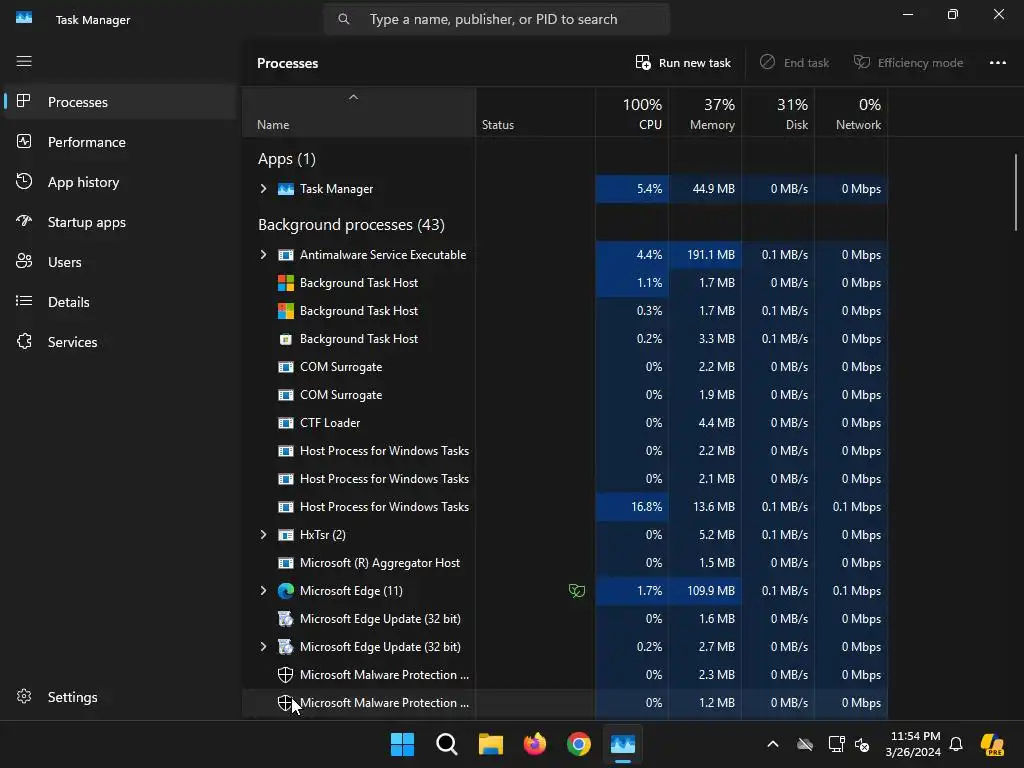The image size is (1024, 768).
Task: Select the 16.8% CPU Host Process row
Action: pyautogui.click(x=565, y=507)
